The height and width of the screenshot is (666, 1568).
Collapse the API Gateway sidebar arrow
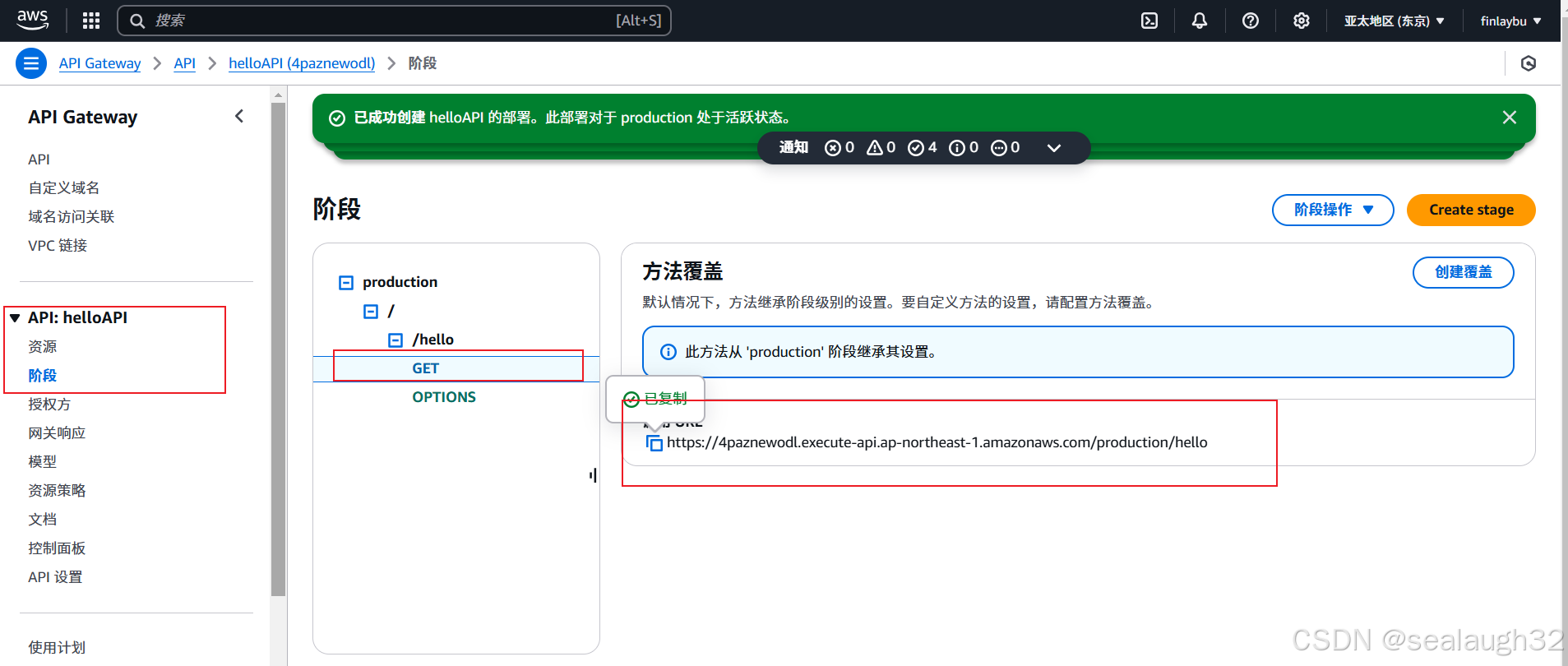pyautogui.click(x=239, y=117)
